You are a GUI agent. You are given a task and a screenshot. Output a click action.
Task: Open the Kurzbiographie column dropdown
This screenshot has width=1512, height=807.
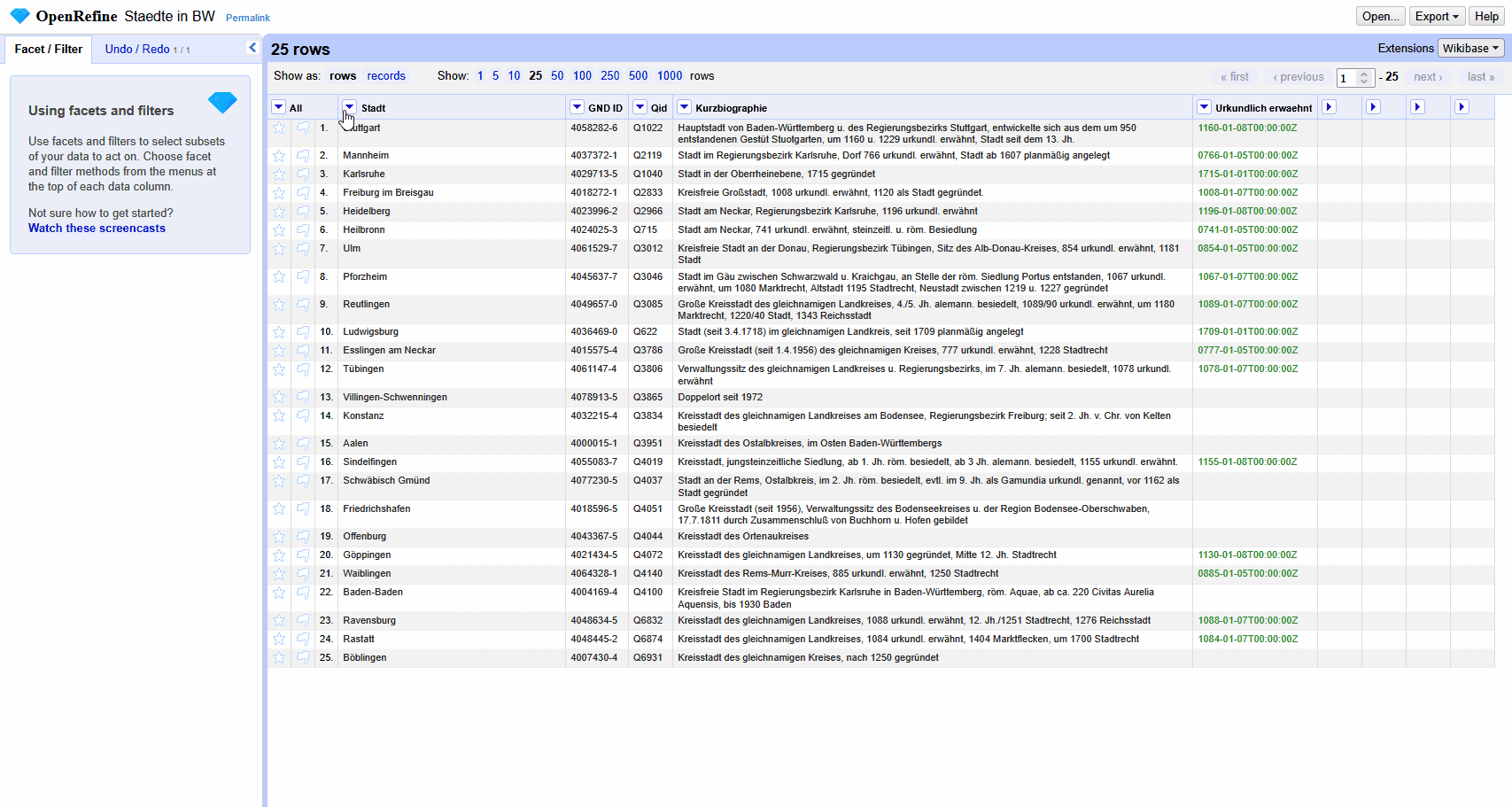tap(684, 106)
